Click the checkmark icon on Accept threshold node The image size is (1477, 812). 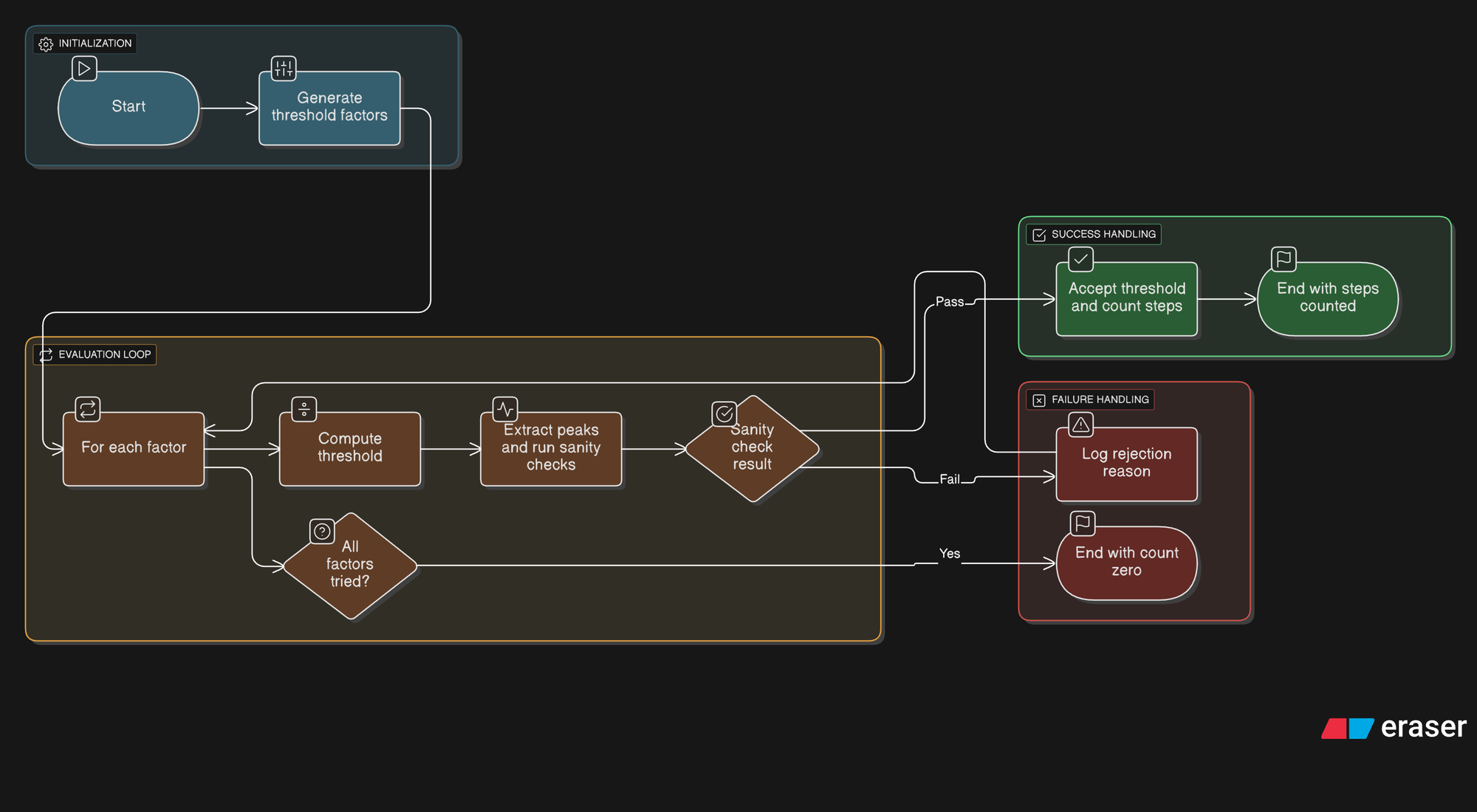(1080, 259)
